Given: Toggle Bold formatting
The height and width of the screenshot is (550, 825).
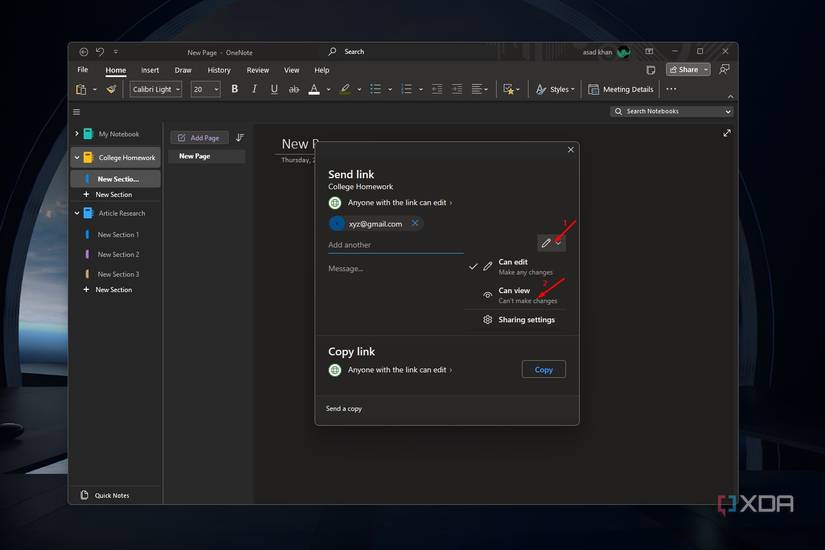Looking at the screenshot, I should (x=235, y=89).
